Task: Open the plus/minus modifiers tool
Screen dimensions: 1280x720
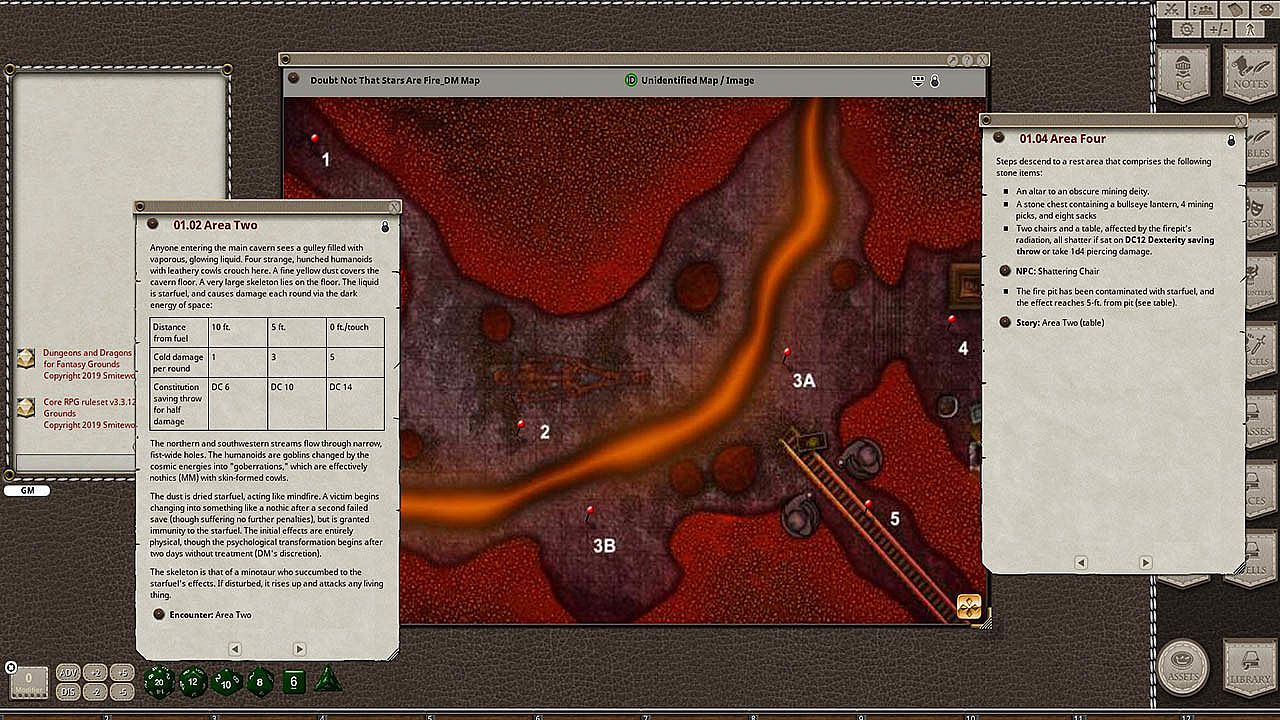Action: coord(1220,29)
